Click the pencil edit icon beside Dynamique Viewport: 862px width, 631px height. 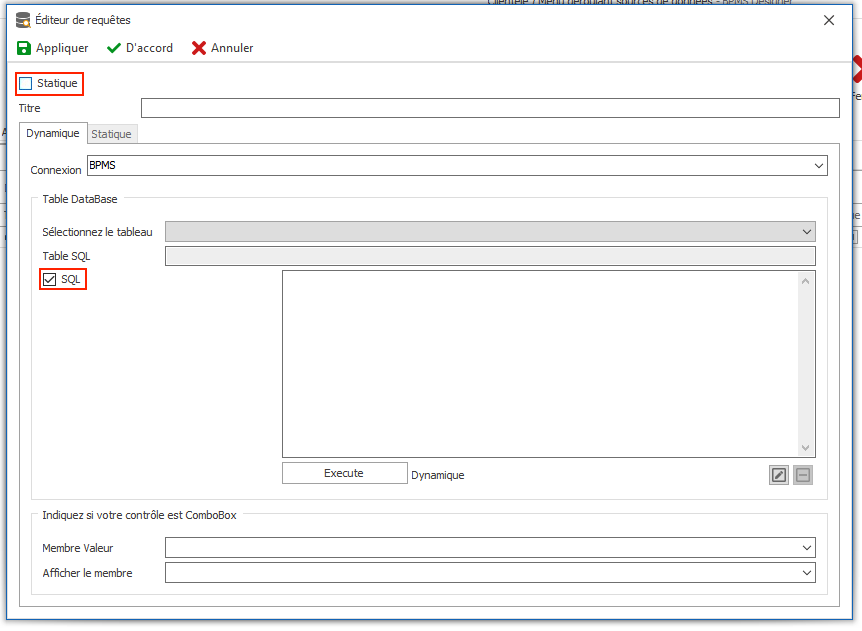pyautogui.click(x=778, y=475)
